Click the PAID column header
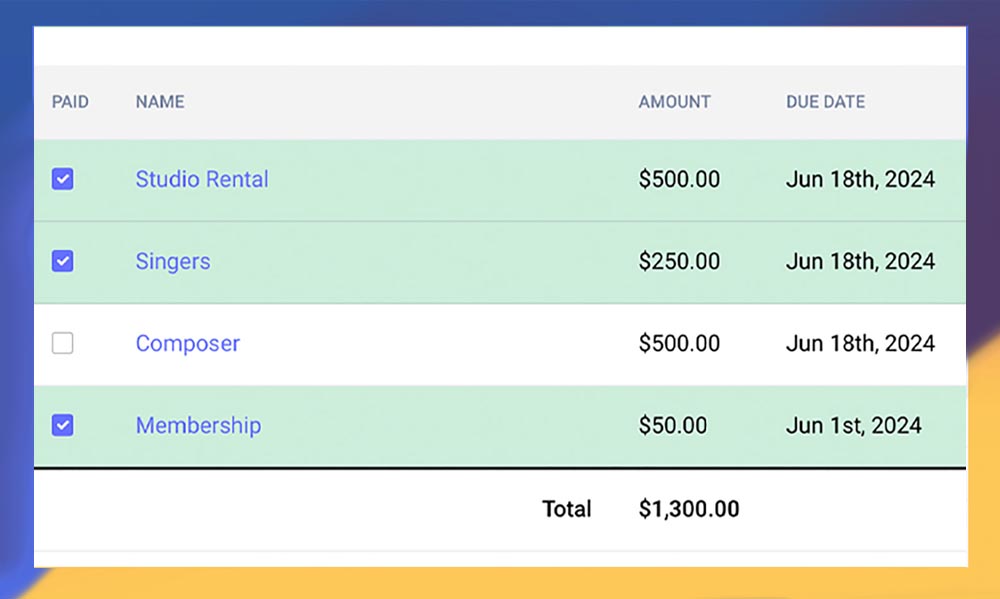 70,102
